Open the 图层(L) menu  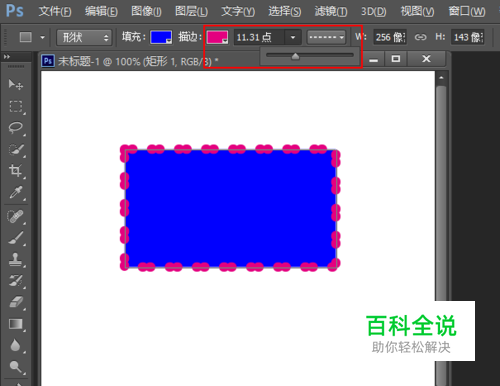click(192, 11)
